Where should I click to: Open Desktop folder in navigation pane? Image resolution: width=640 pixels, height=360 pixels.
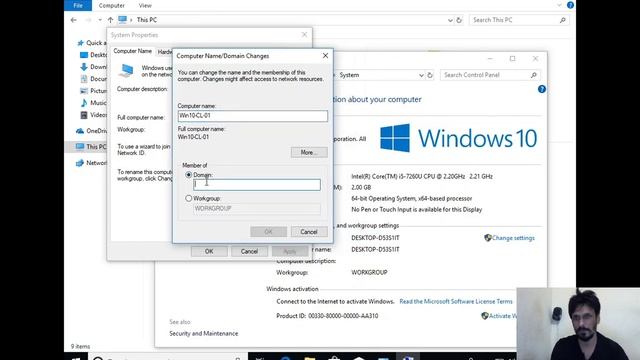coord(93,55)
